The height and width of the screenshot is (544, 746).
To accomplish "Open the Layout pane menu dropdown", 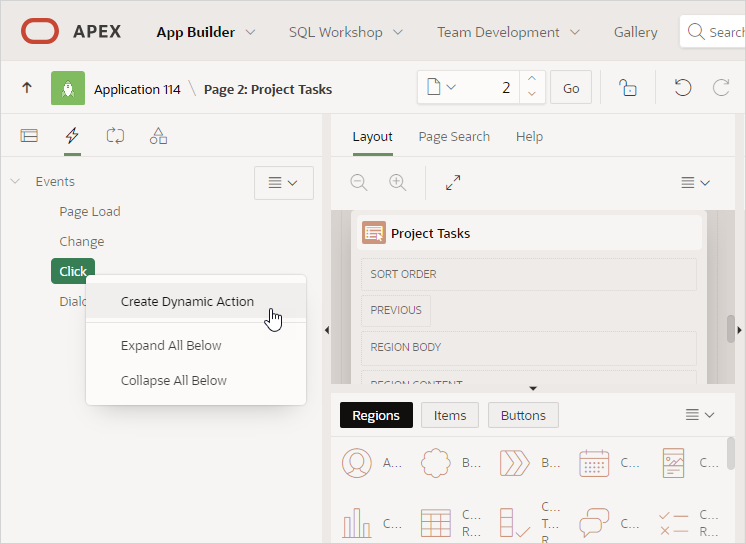I will 695,183.
